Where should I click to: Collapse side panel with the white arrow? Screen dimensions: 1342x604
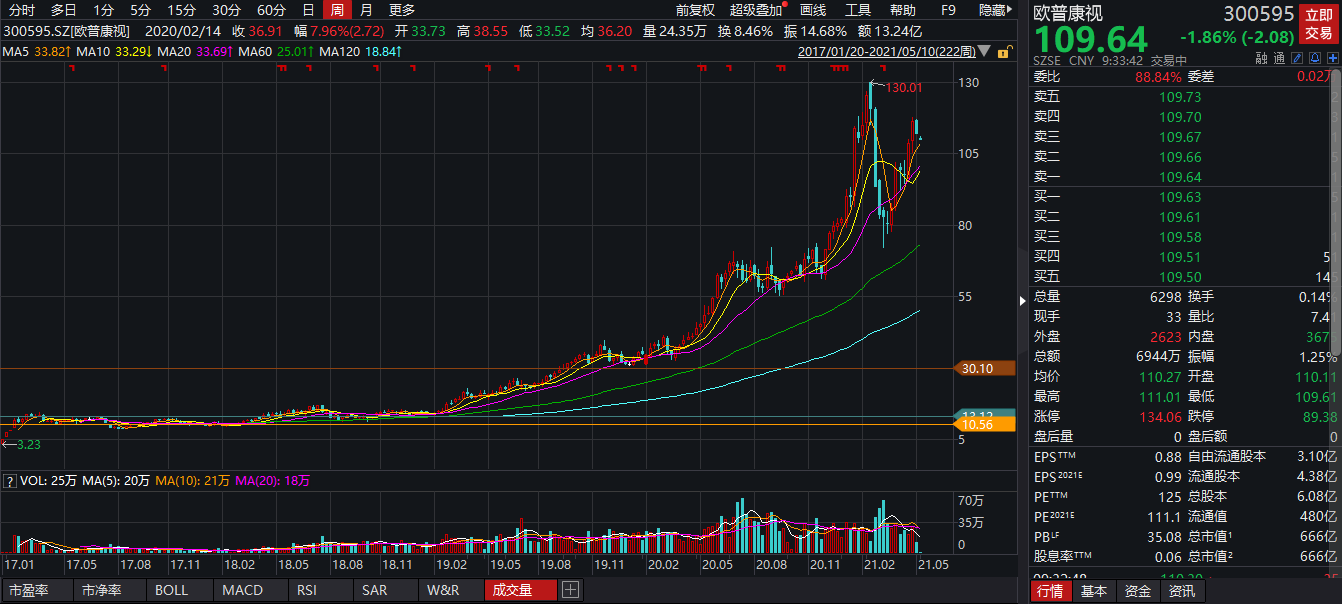click(1021, 301)
